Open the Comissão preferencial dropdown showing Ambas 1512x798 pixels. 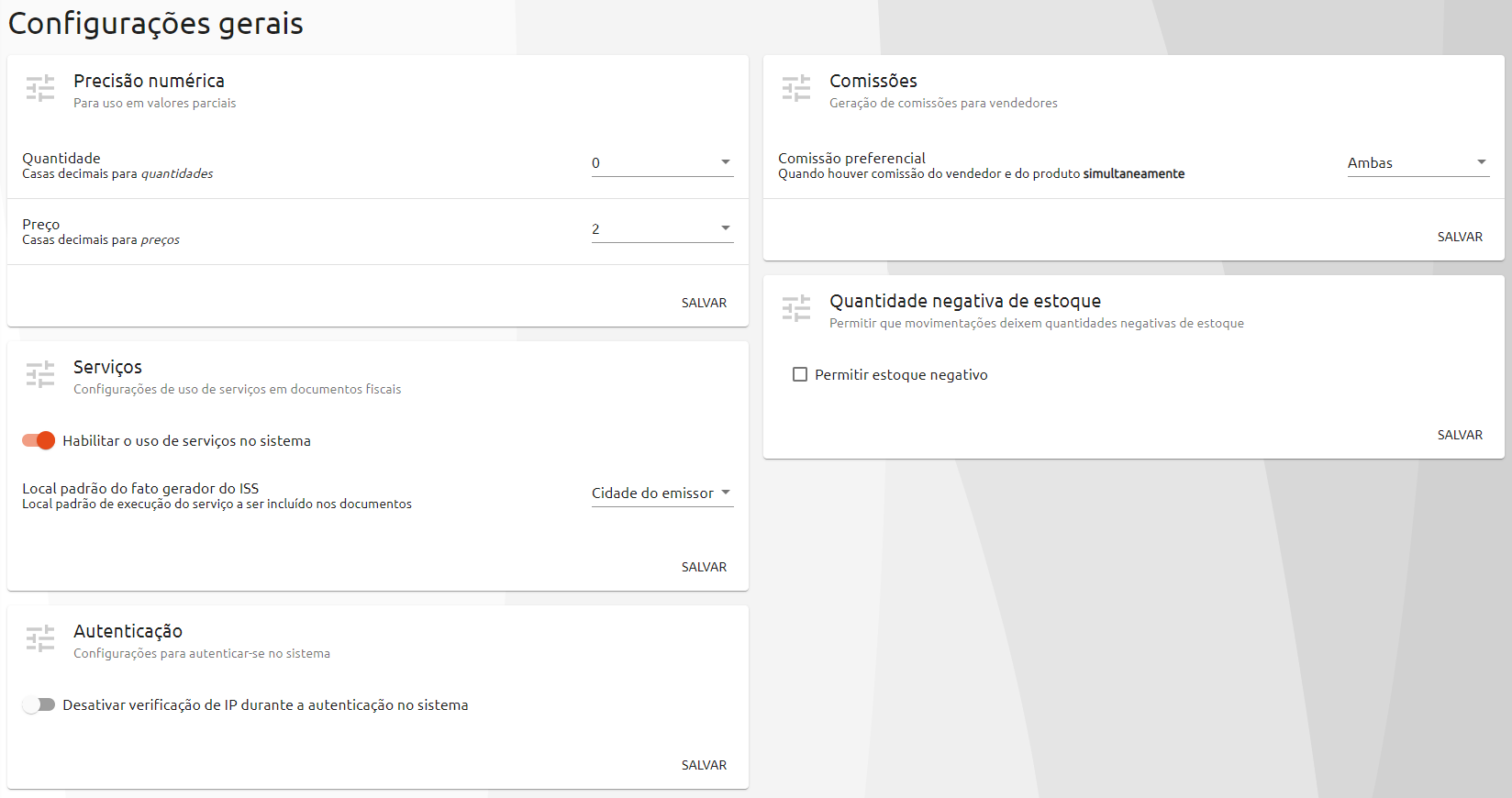tap(1418, 163)
